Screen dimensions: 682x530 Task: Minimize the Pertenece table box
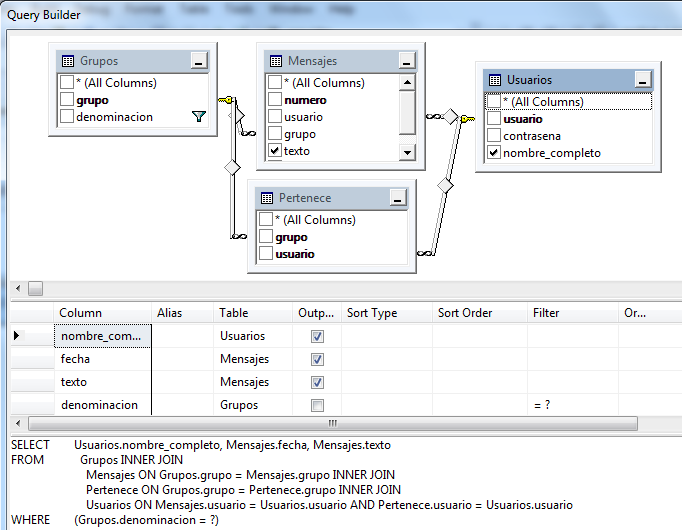click(x=398, y=198)
